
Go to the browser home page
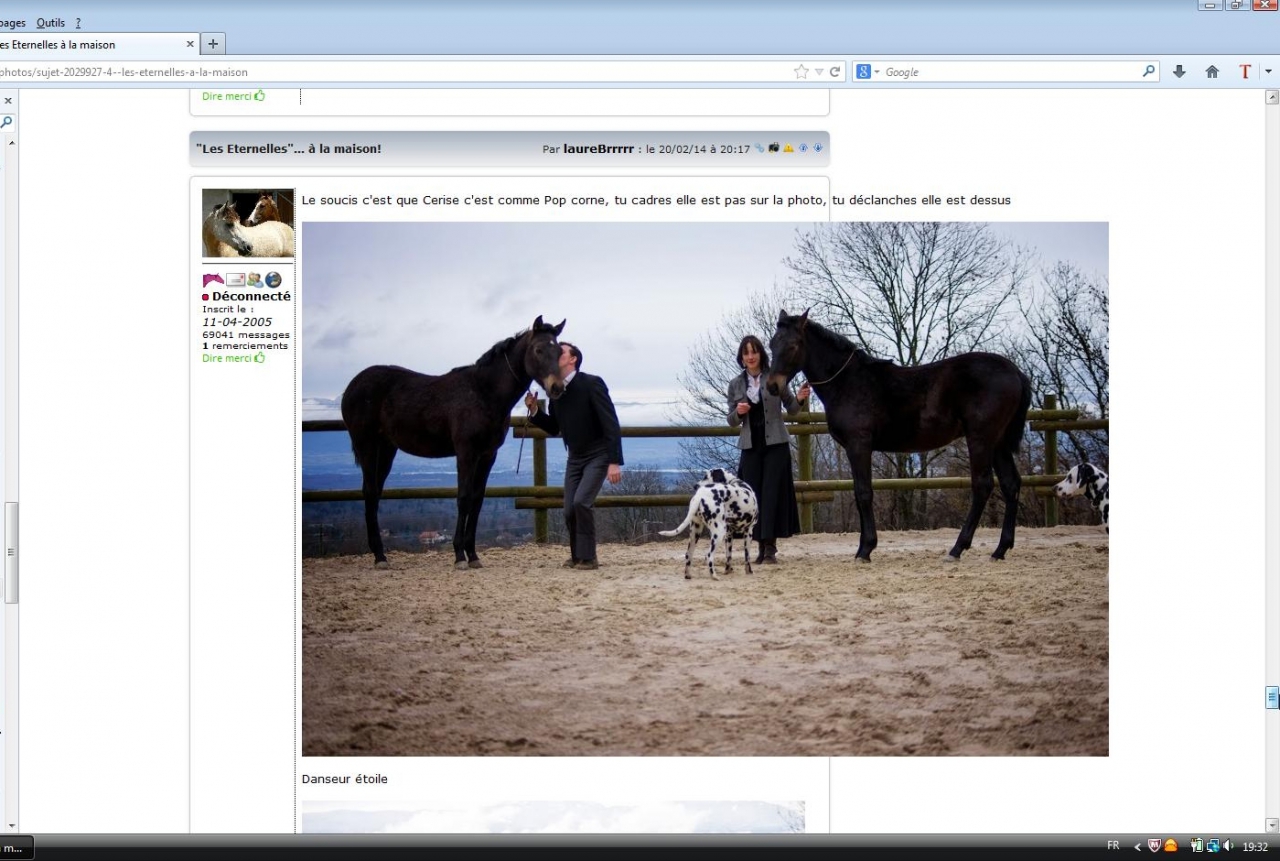click(x=1212, y=72)
